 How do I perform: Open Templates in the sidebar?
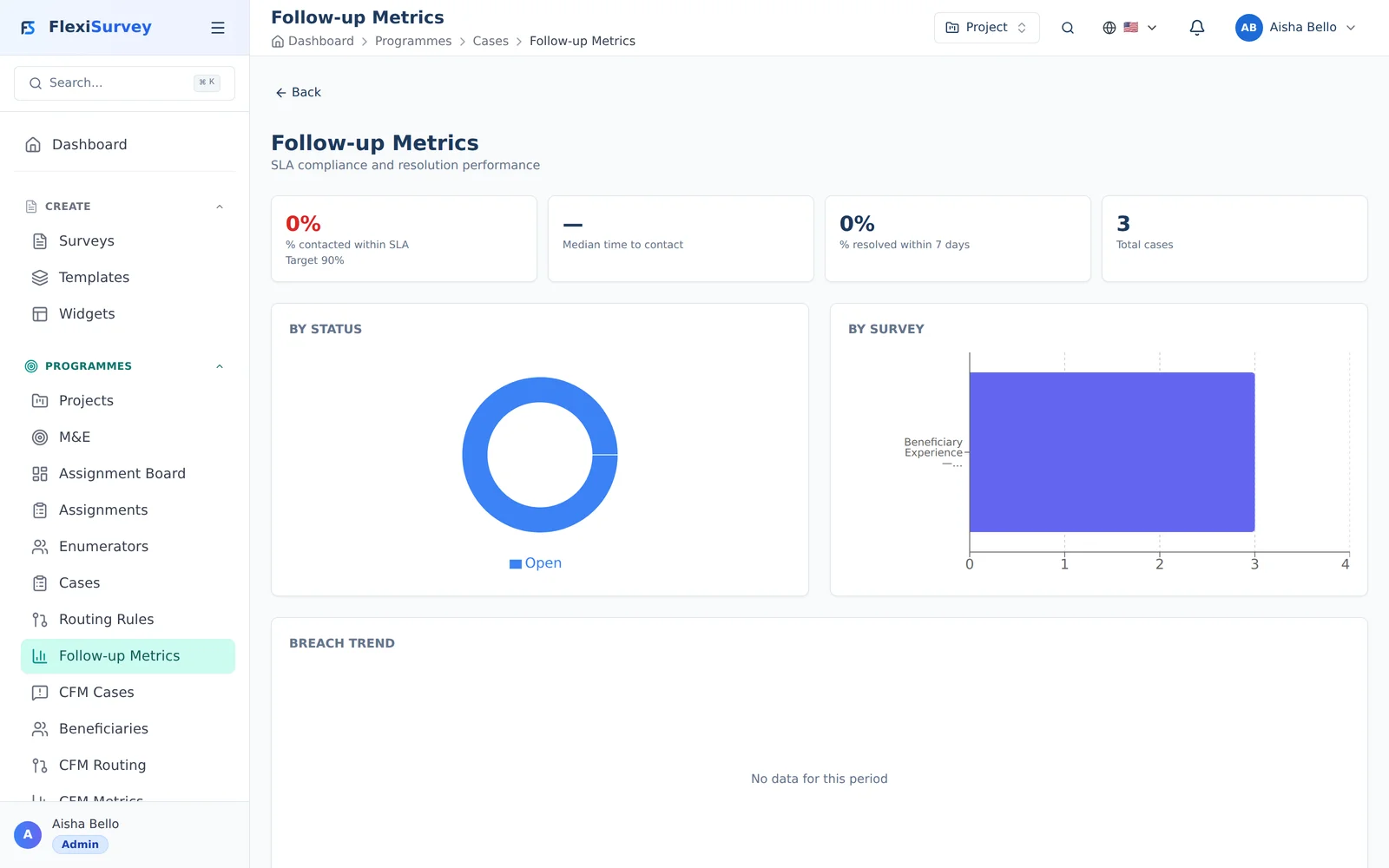(x=128, y=278)
